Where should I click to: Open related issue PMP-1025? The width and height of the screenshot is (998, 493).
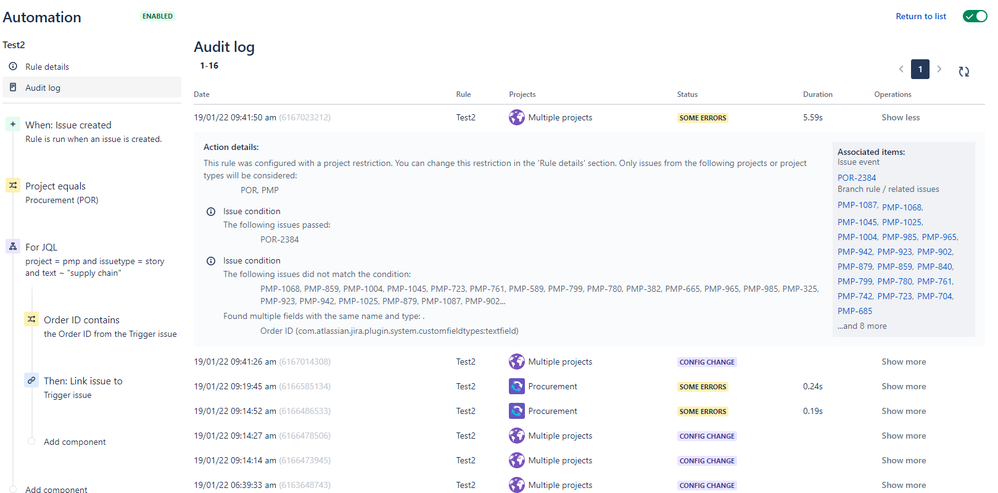point(903,222)
